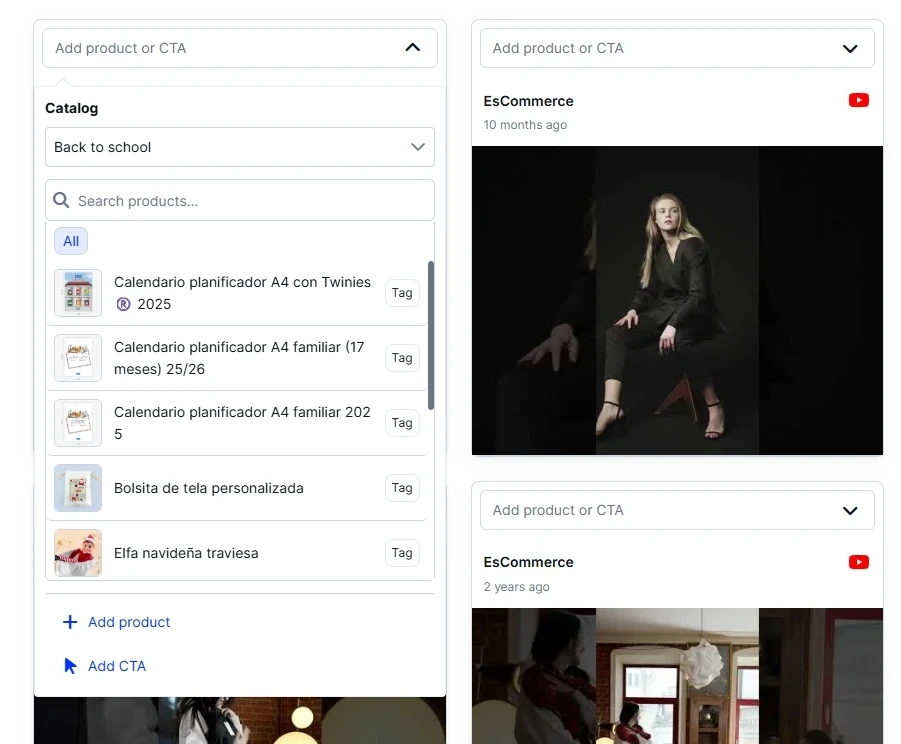Tag Calendario planificador A4 familiar (17 meses) 25/26
The width and height of the screenshot is (901, 744).
[402, 358]
